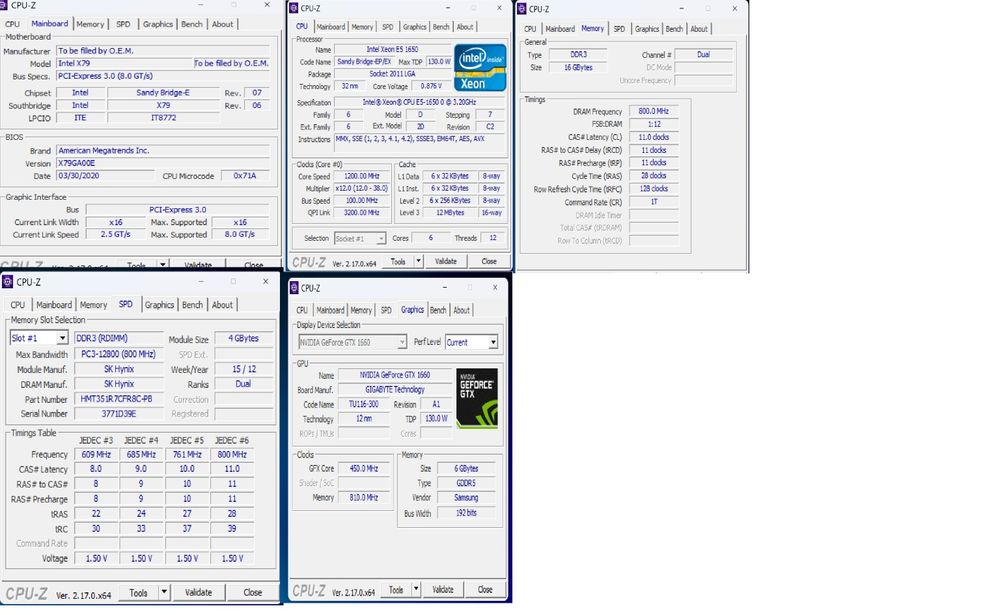Click the NVIDIA GeForce GTX logo in the Graphics window

pyautogui.click(x=477, y=398)
